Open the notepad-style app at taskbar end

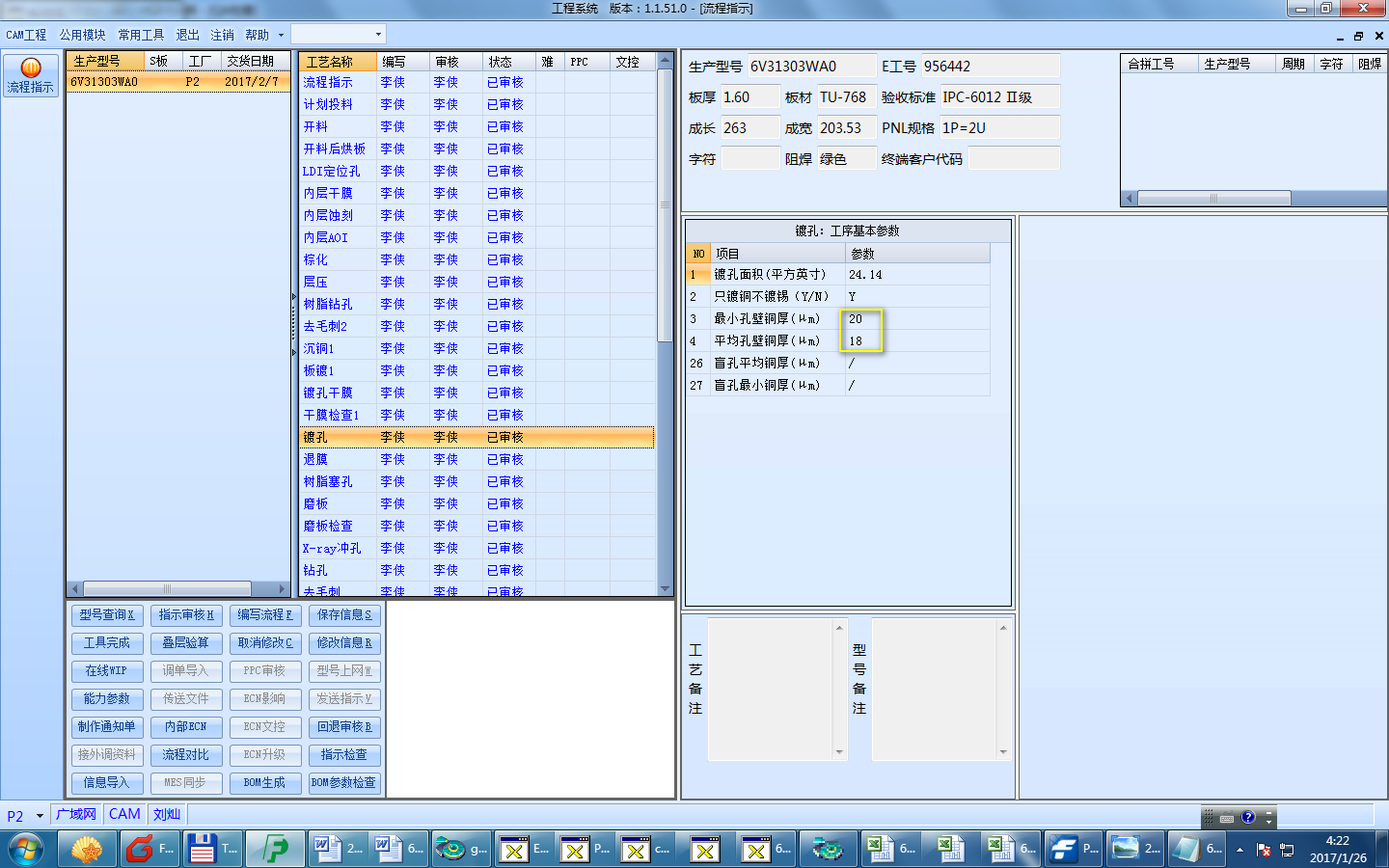(1196, 850)
